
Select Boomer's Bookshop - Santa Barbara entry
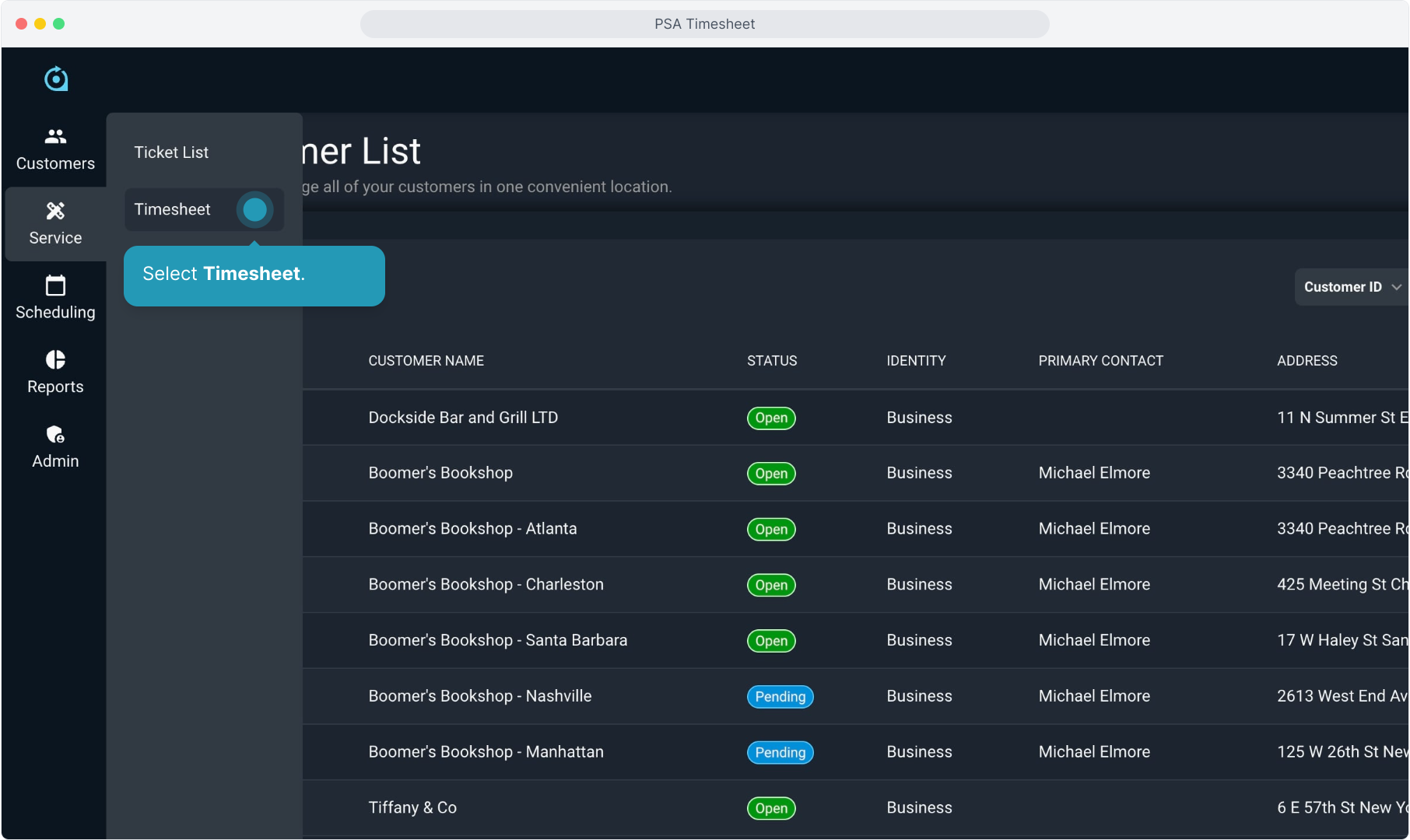coord(497,640)
